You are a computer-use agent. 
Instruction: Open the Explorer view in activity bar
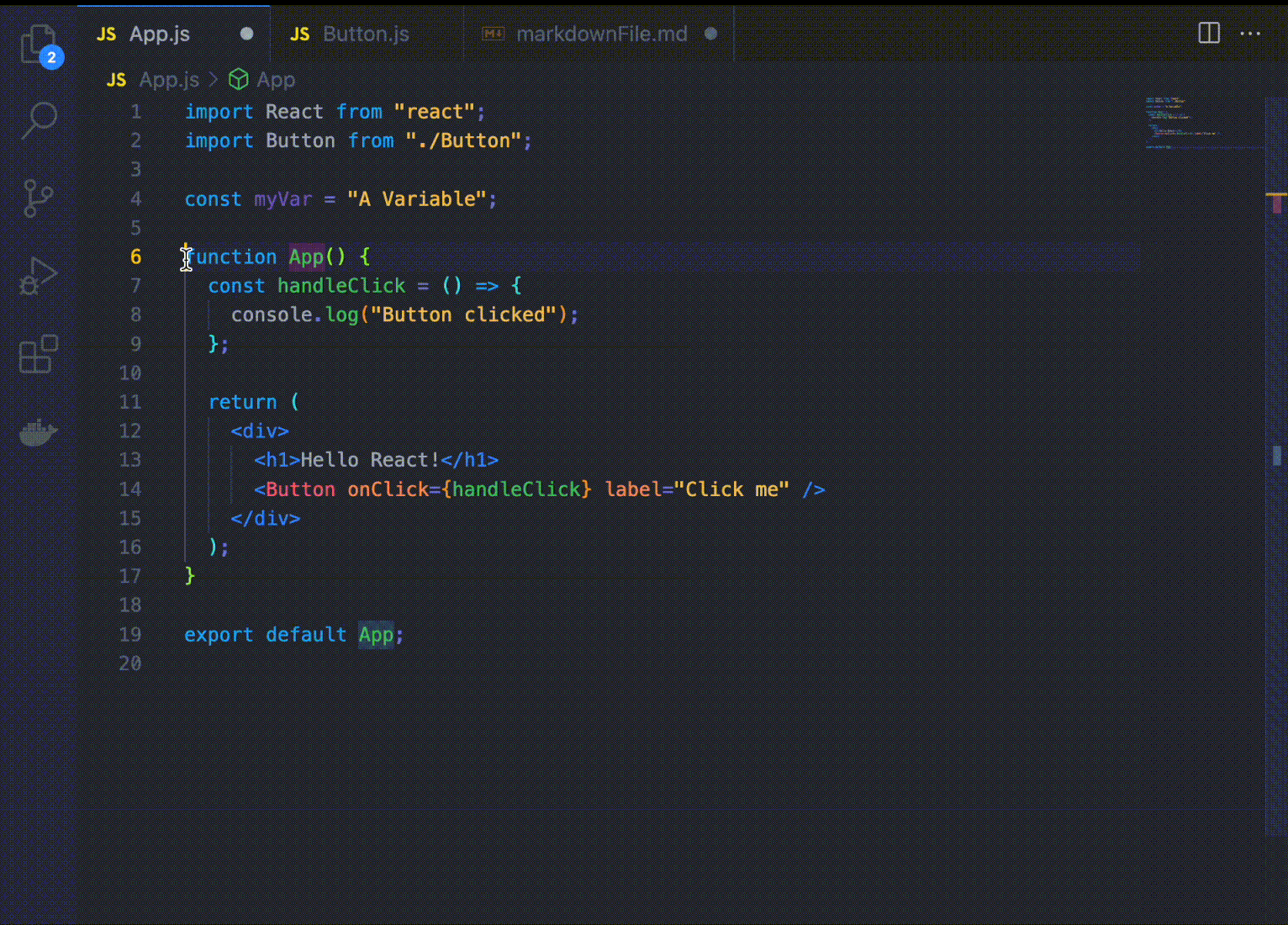point(38,44)
